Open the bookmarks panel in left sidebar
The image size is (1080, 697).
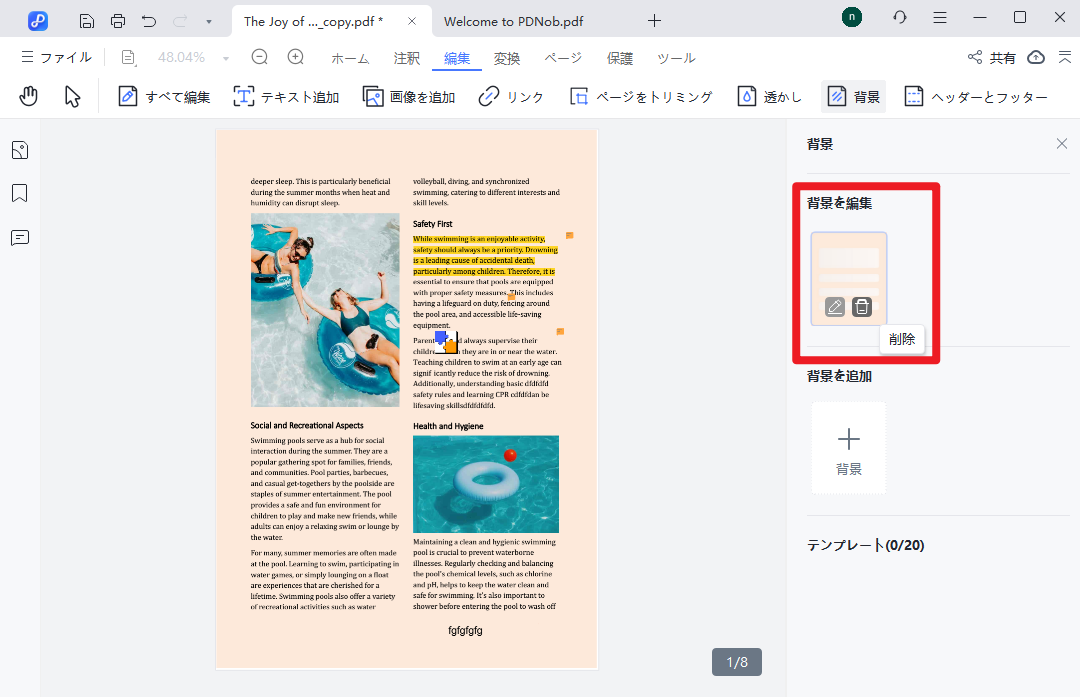(x=18, y=193)
